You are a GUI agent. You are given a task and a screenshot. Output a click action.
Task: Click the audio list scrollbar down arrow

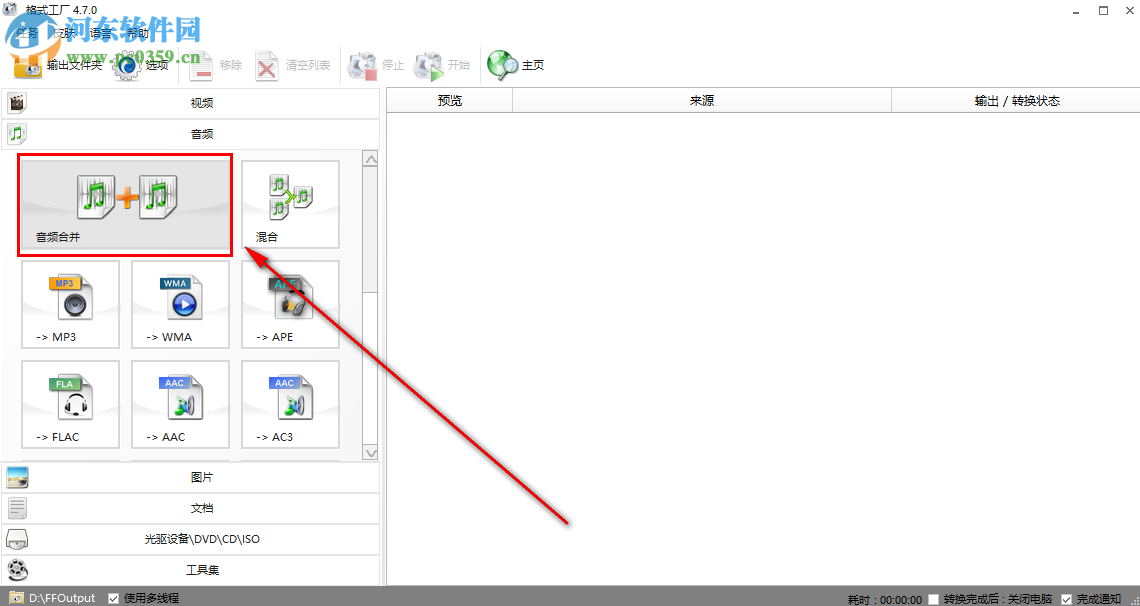(x=370, y=452)
